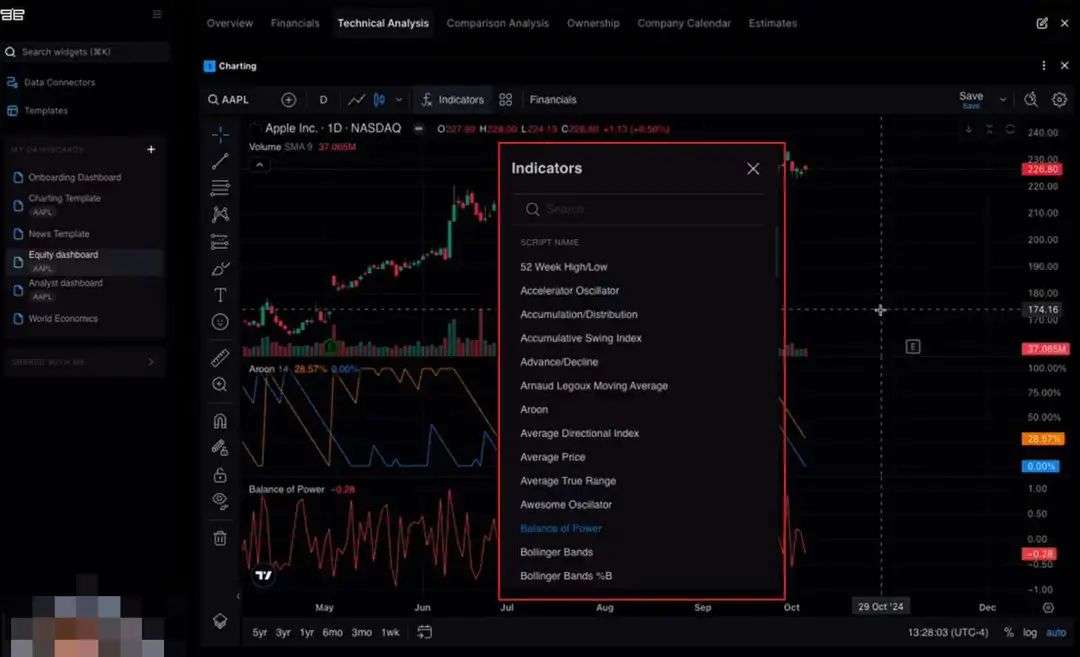Select the Text annotation tool
The height and width of the screenshot is (657, 1080).
pos(220,295)
